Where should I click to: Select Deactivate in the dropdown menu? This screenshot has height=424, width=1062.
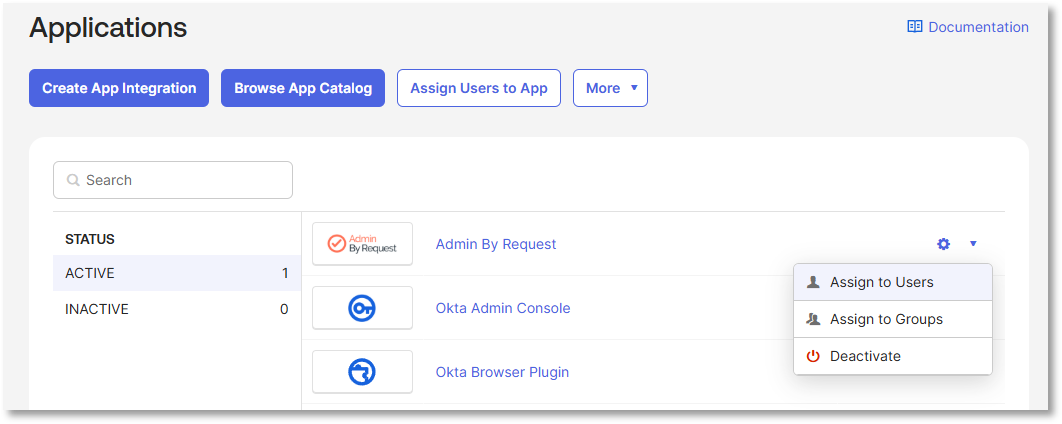point(893,356)
